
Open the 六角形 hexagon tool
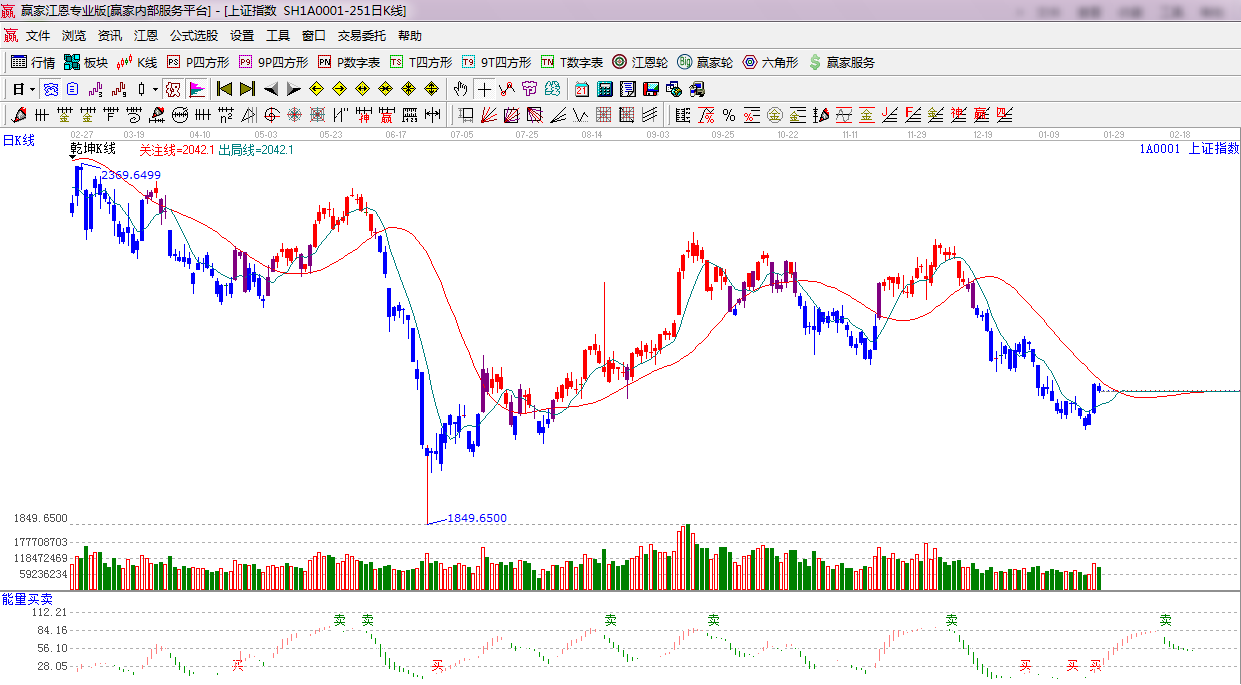click(x=769, y=62)
